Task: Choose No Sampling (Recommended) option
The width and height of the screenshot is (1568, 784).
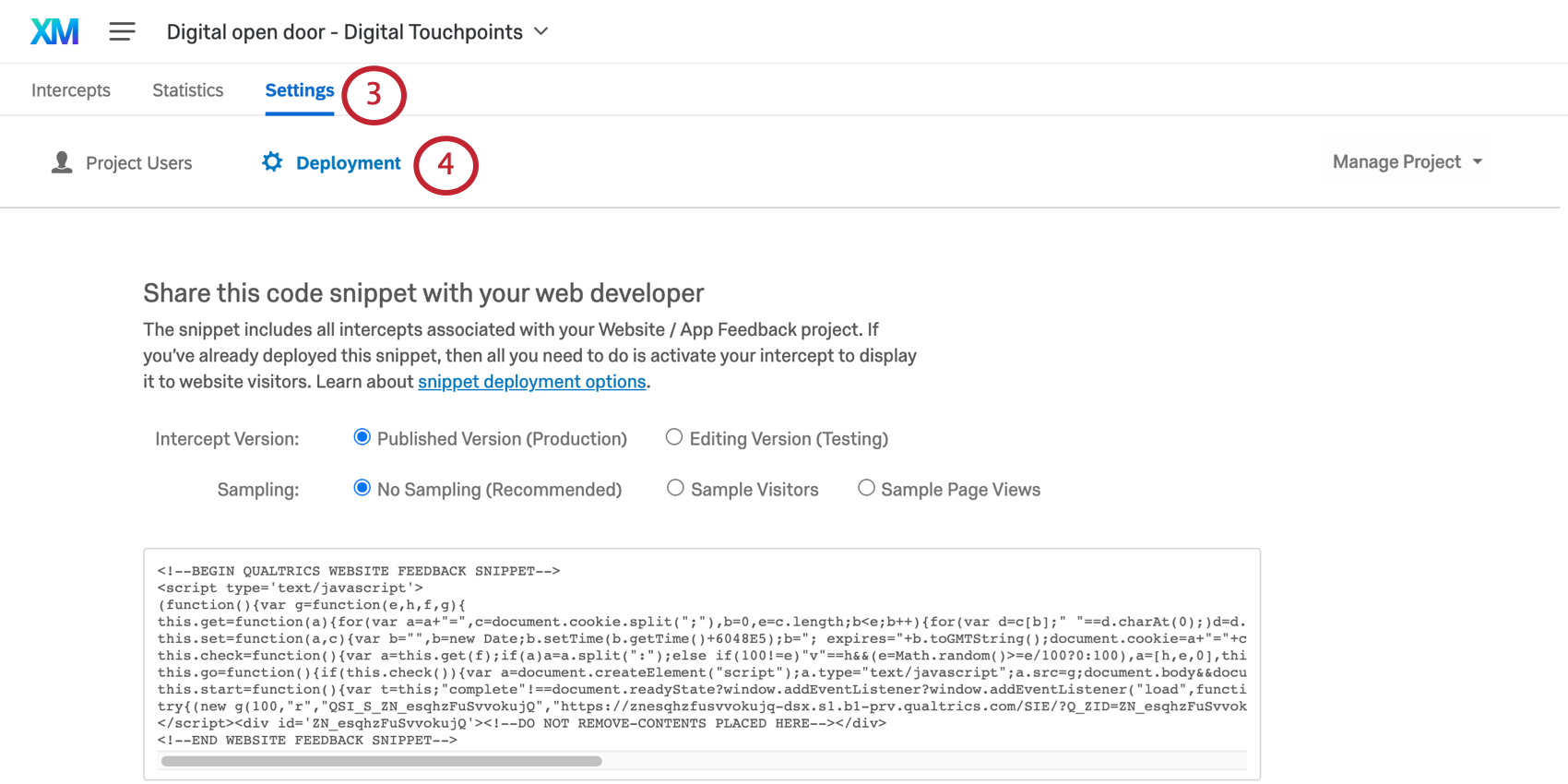Action: tap(362, 488)
